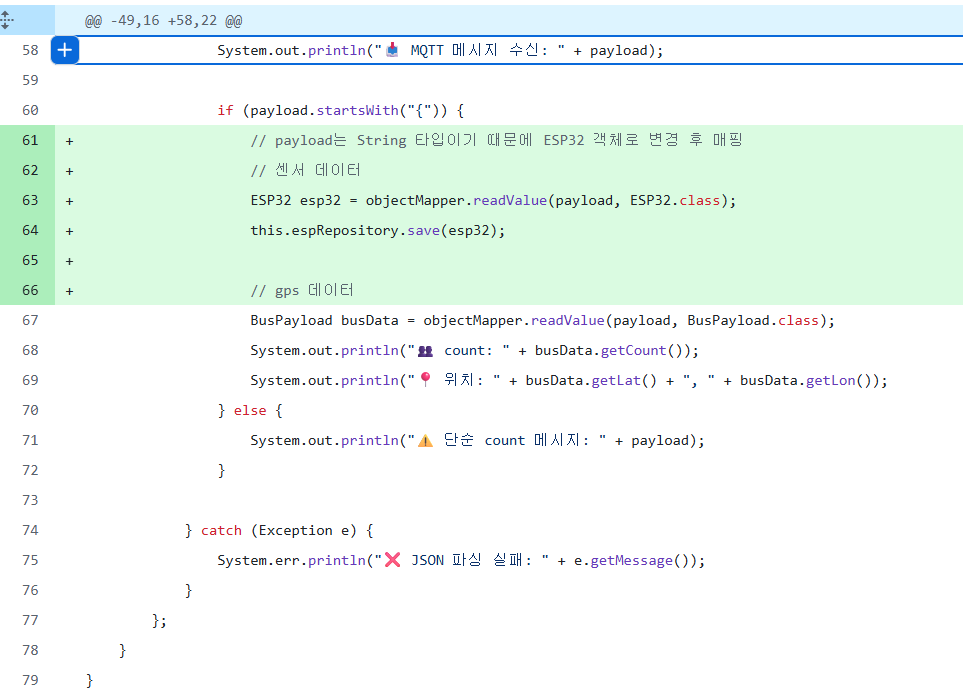This screenshot has height=694, width=963.
Task: Click line number 72
Action: point(30,470)
